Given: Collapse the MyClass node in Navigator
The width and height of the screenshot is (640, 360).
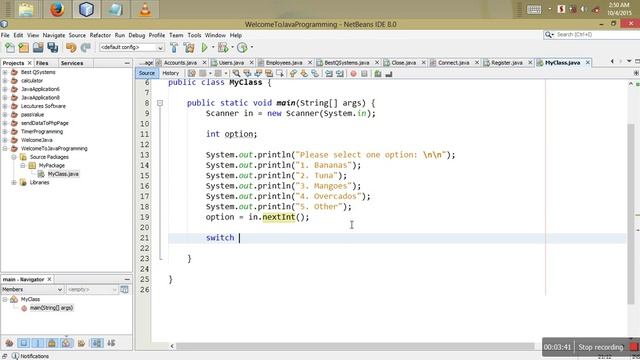Looking at the screenshot, I should tap(5, 299).
